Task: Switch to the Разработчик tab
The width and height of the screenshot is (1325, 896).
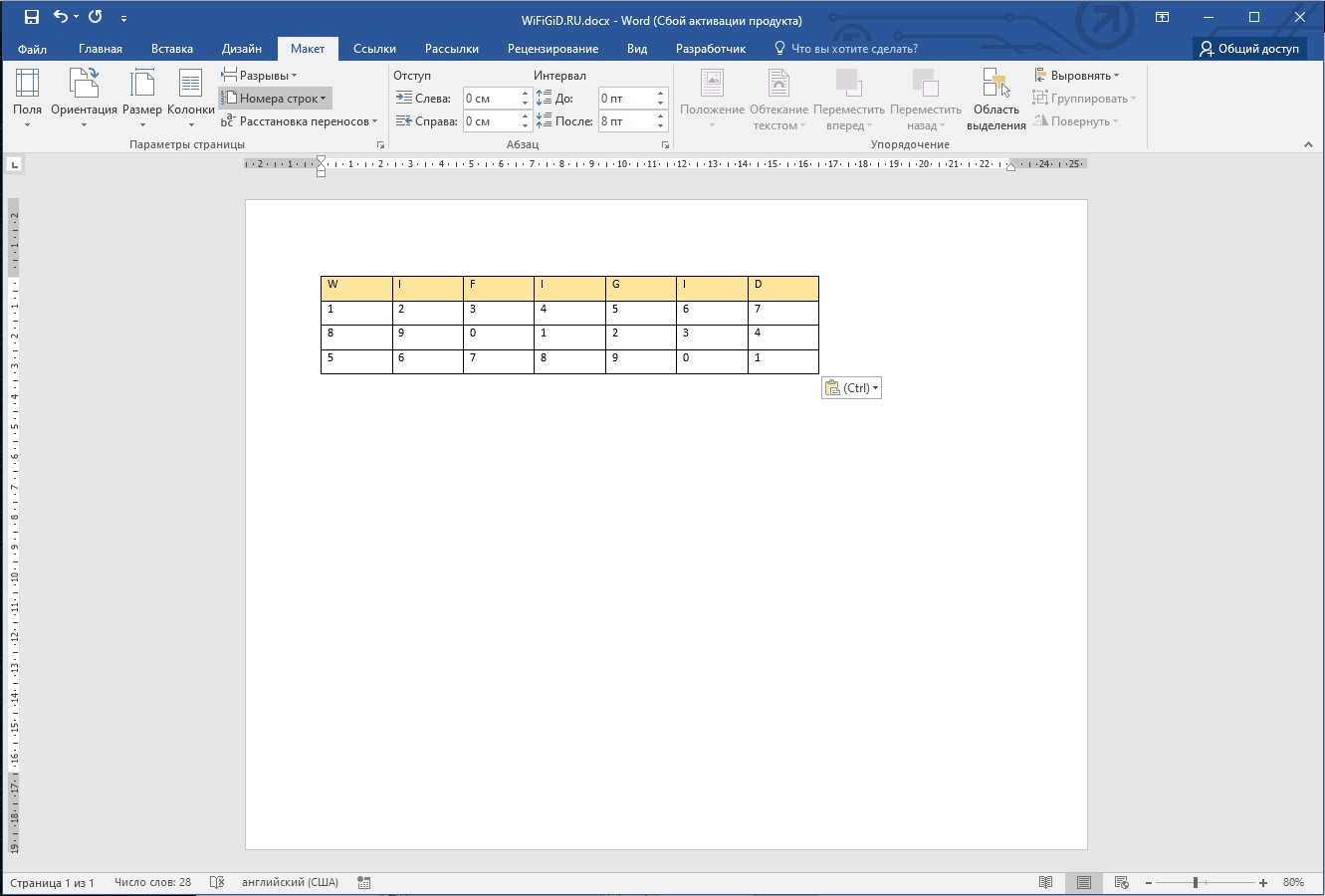Action: click(711, 49)
